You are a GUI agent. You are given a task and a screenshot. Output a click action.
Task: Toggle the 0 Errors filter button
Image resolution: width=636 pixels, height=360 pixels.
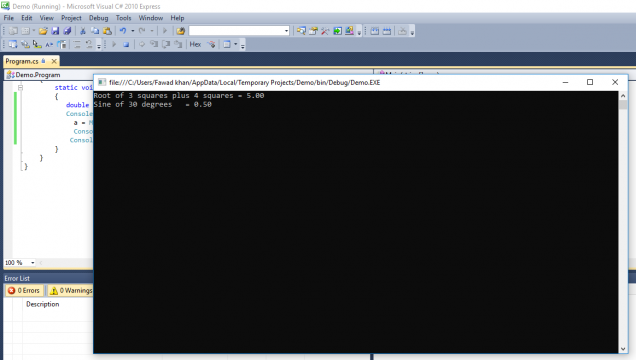click(x=24, y=290)
